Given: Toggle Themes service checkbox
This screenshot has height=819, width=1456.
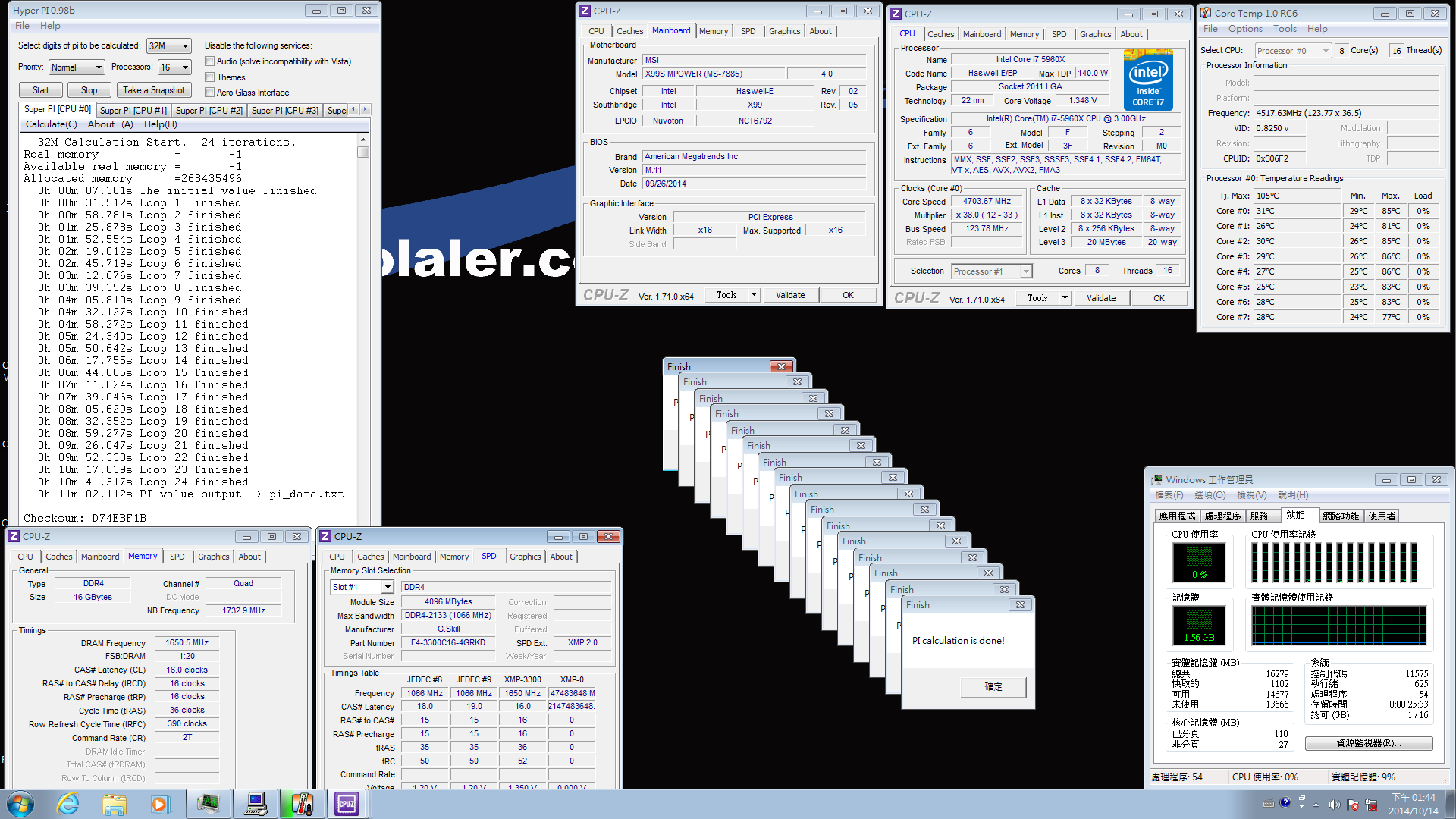Looking at the screenshot, I should coord(210,77).
